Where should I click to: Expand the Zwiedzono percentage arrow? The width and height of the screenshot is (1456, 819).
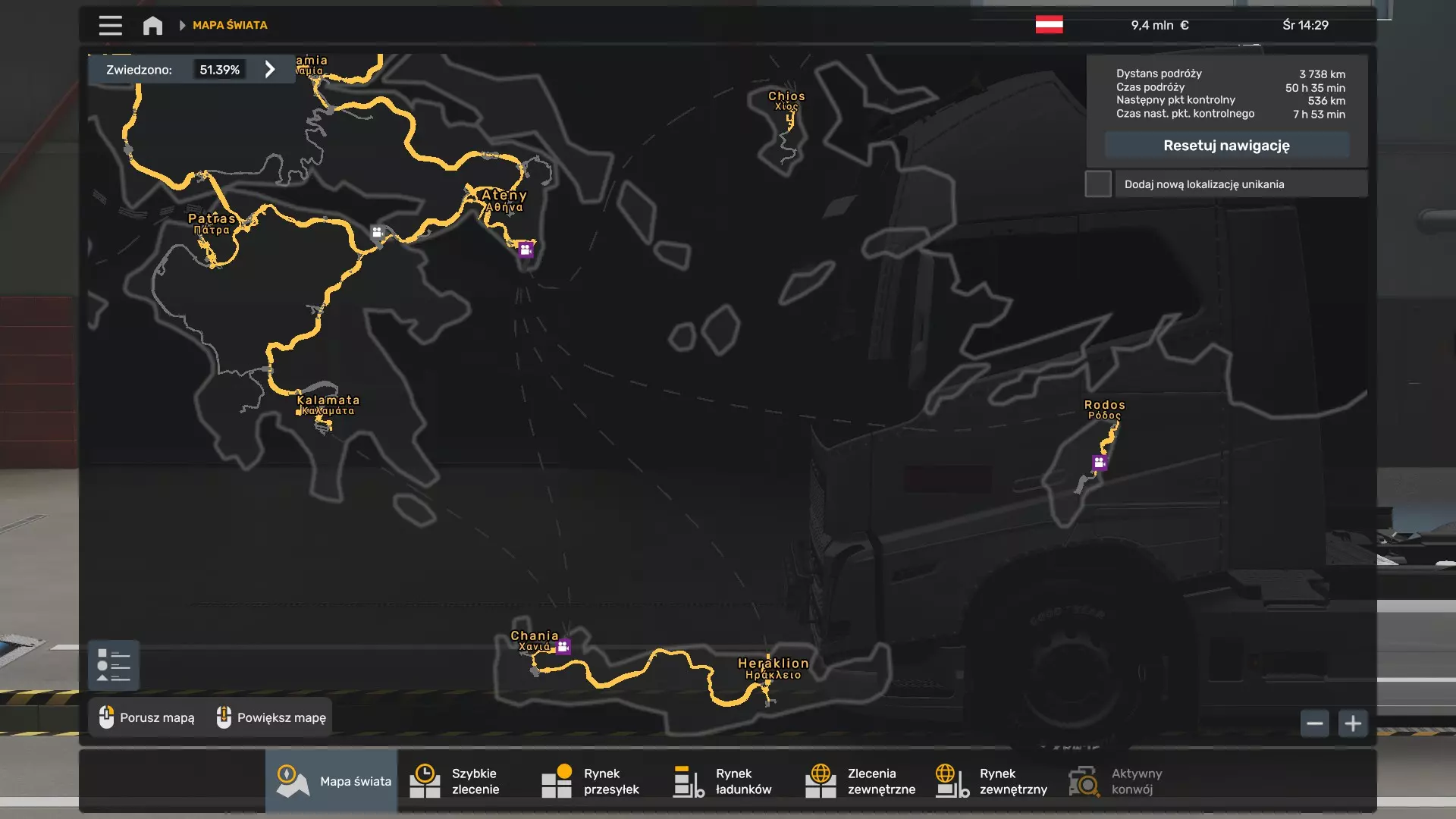270,70
